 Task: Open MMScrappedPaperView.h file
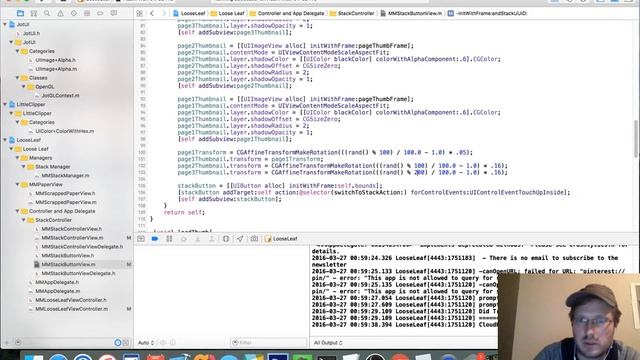(x=65, y=193)
